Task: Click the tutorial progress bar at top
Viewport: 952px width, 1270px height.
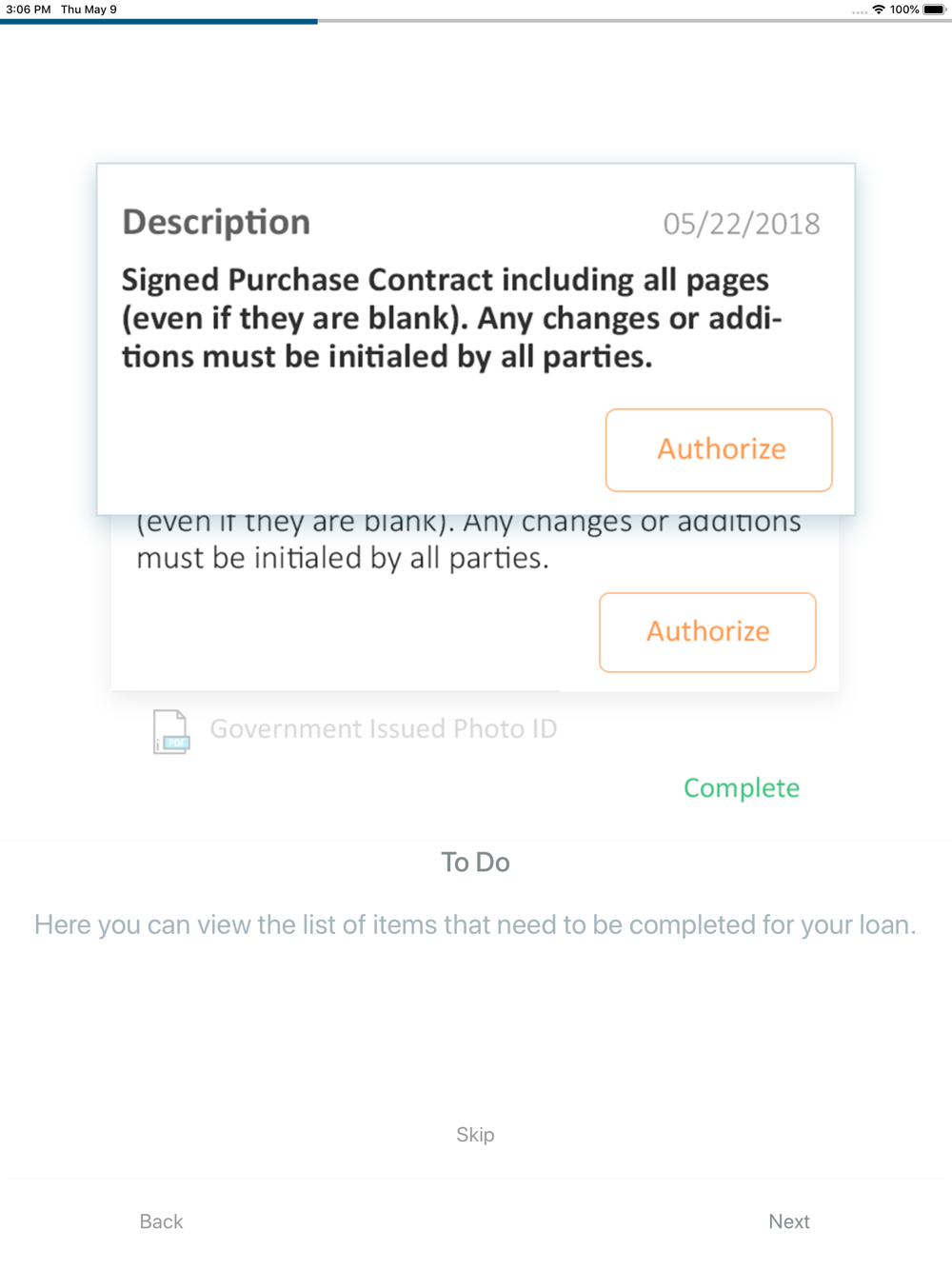Action: (x=476, y=21)
